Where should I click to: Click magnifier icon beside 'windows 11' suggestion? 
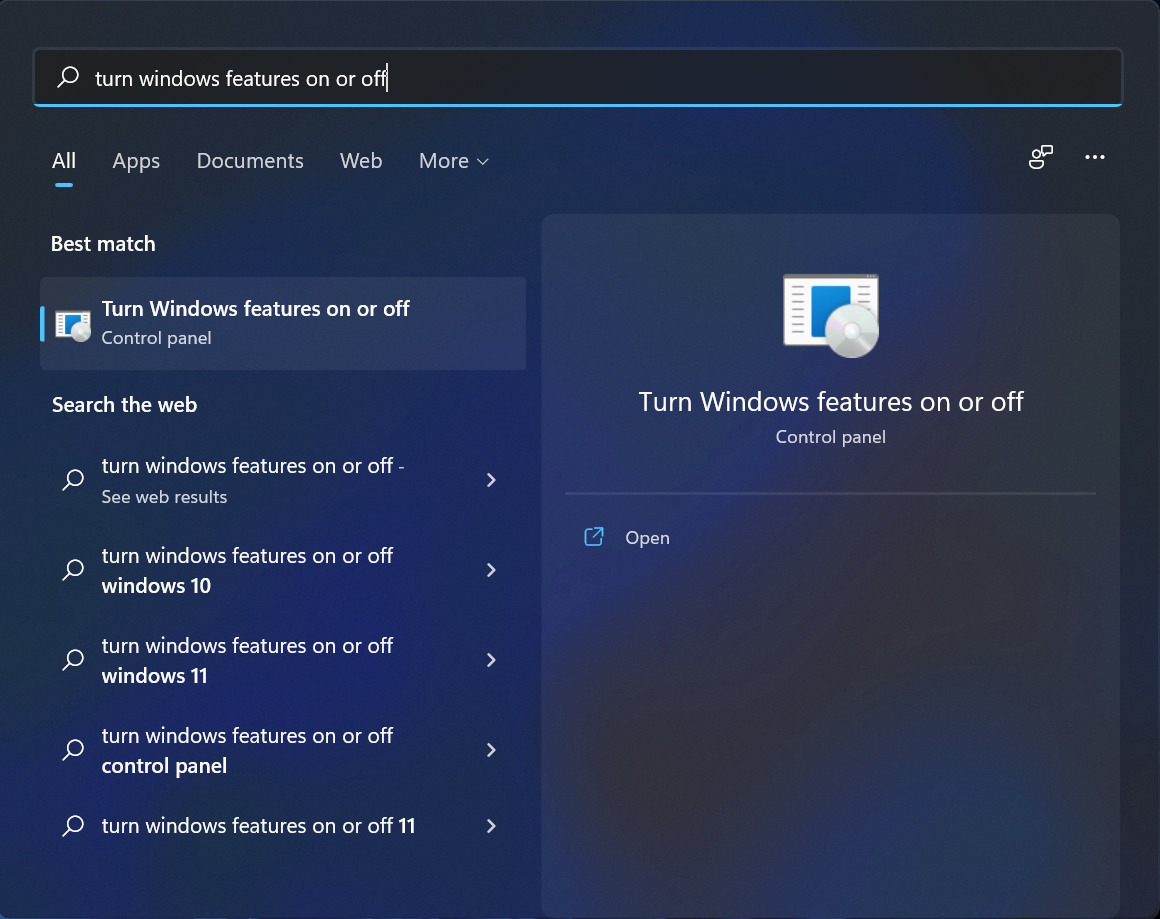(73, 659)
